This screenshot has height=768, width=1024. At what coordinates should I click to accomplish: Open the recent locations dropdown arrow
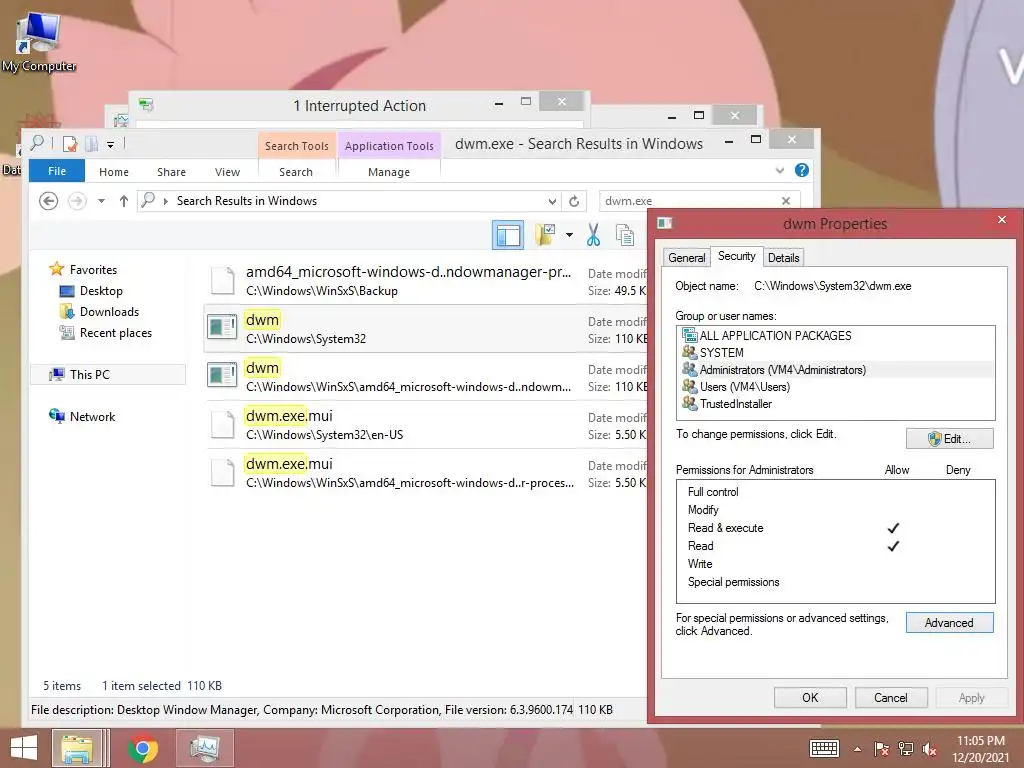[101, 201]
